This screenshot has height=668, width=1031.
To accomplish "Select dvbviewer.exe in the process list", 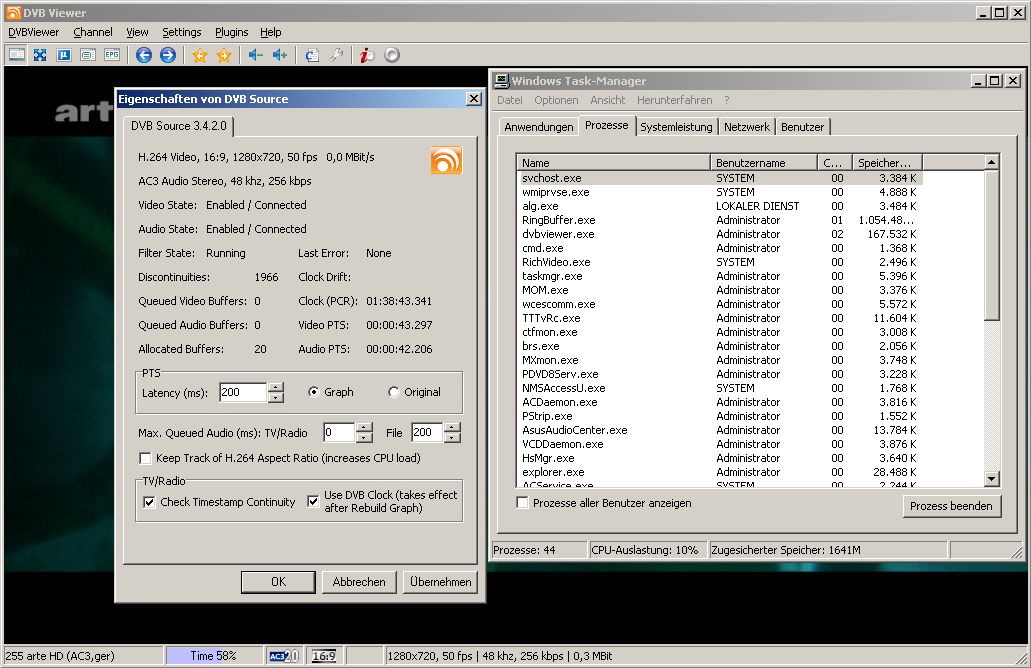I will [x=558, y=234].
